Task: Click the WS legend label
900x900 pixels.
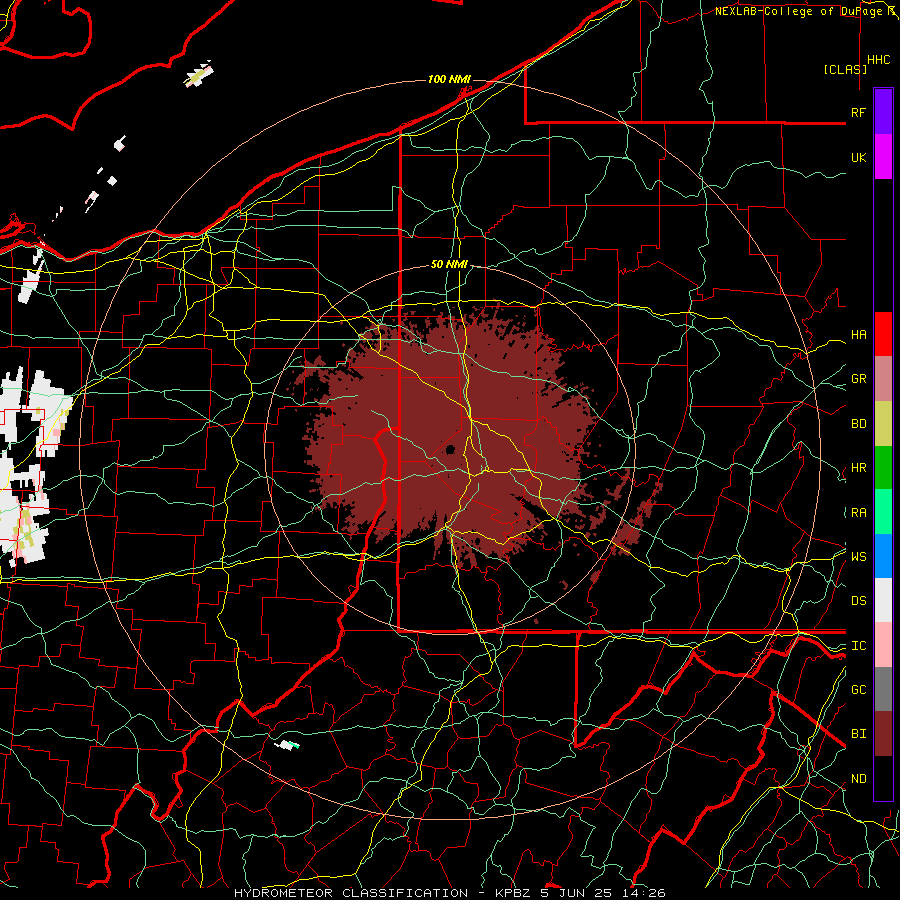Action: (x=858, y=557)
